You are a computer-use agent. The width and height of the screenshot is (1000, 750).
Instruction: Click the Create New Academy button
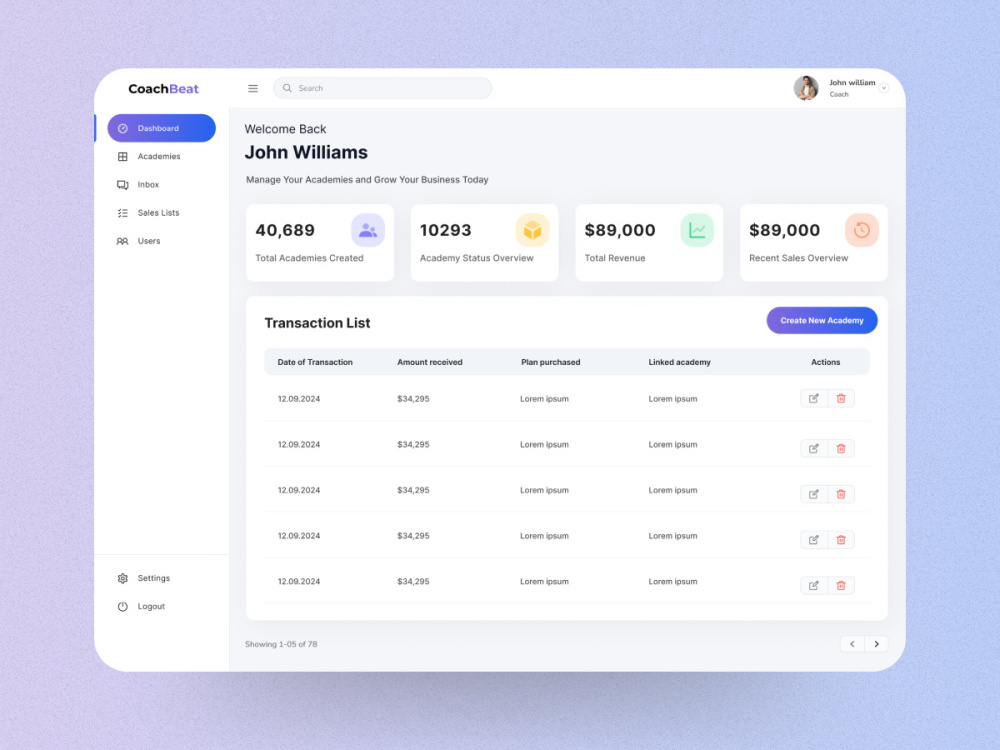822,320
